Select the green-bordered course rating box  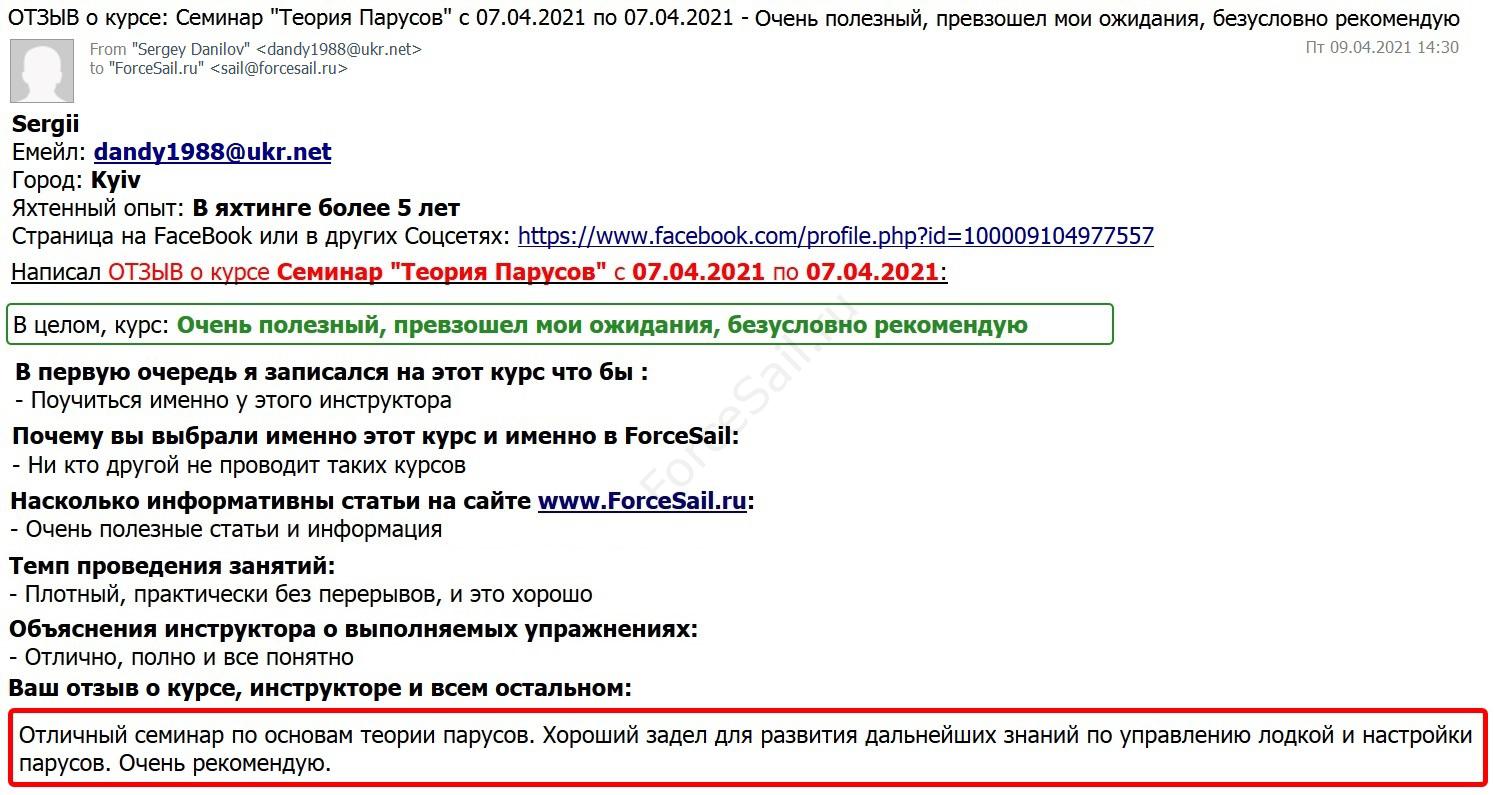[x=560, y=324]
